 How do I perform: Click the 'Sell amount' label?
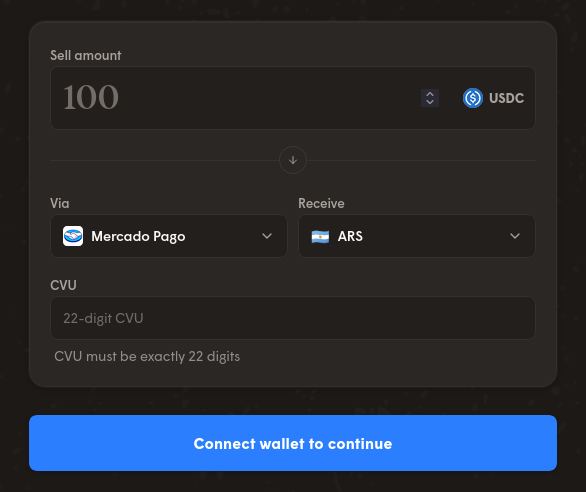click(86, 55)
